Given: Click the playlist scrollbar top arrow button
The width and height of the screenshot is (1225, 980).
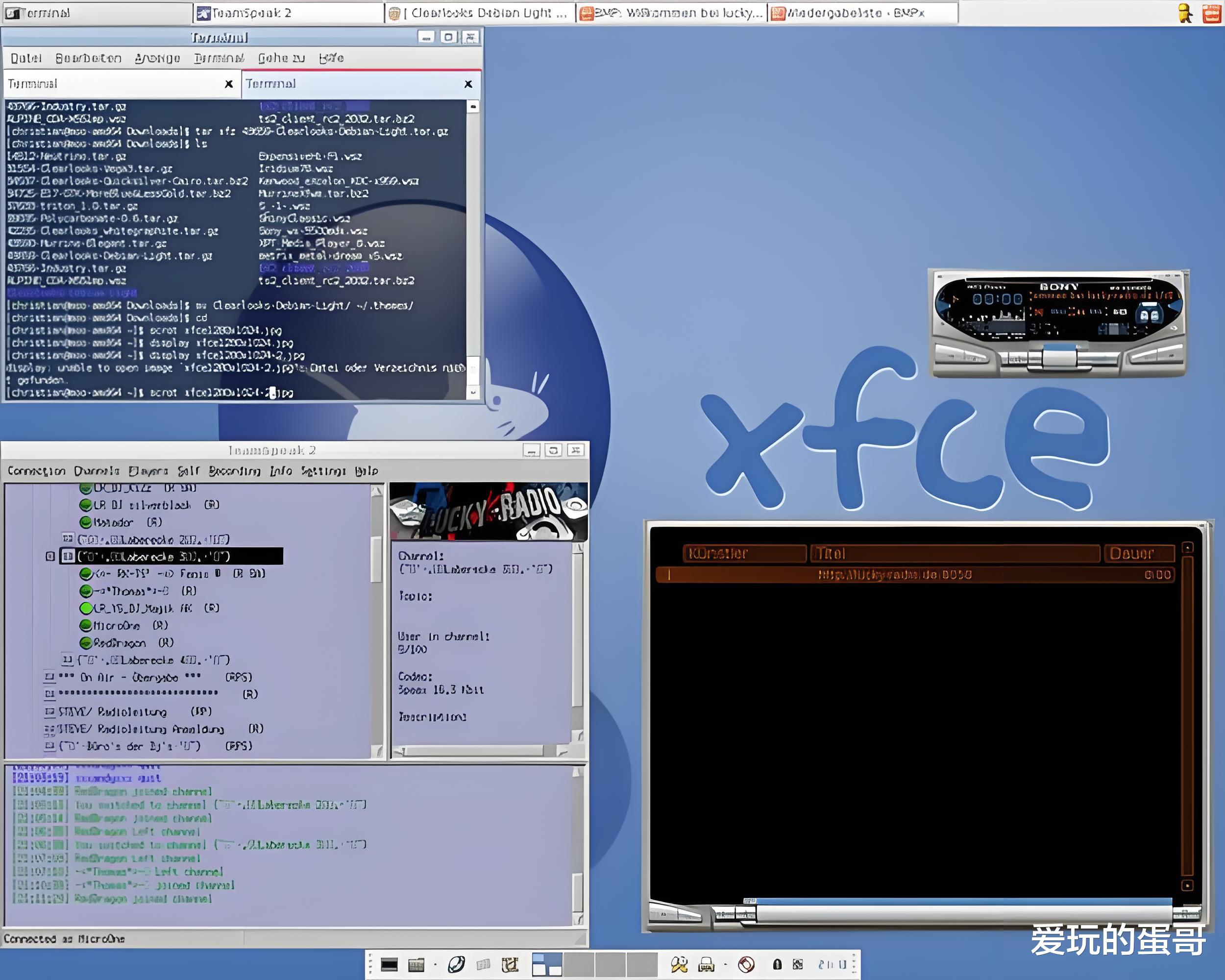Looking at the screenshot, I should click(x=1187, y=548).
